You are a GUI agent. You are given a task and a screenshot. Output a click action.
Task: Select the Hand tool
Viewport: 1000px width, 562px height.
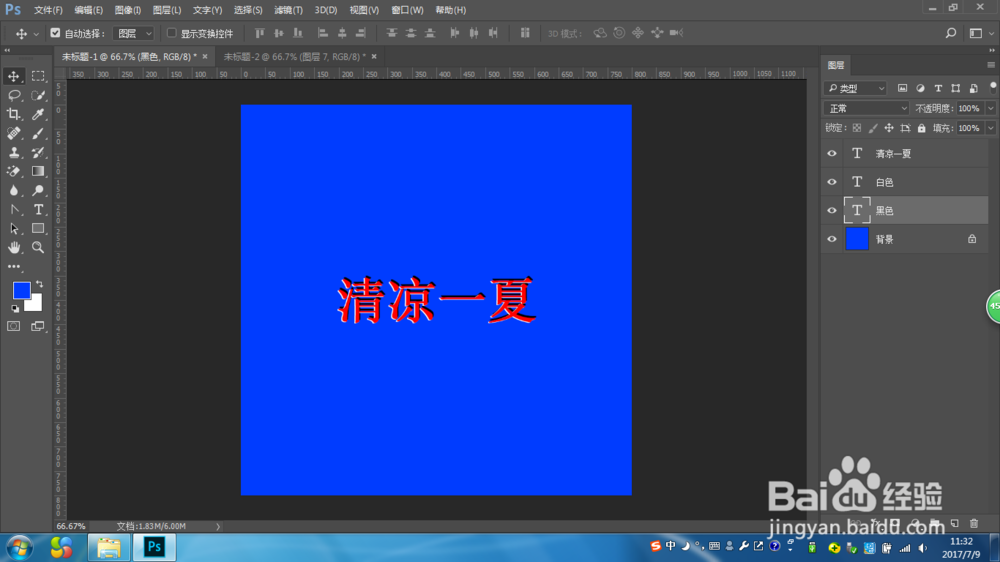tap(13, 248)
